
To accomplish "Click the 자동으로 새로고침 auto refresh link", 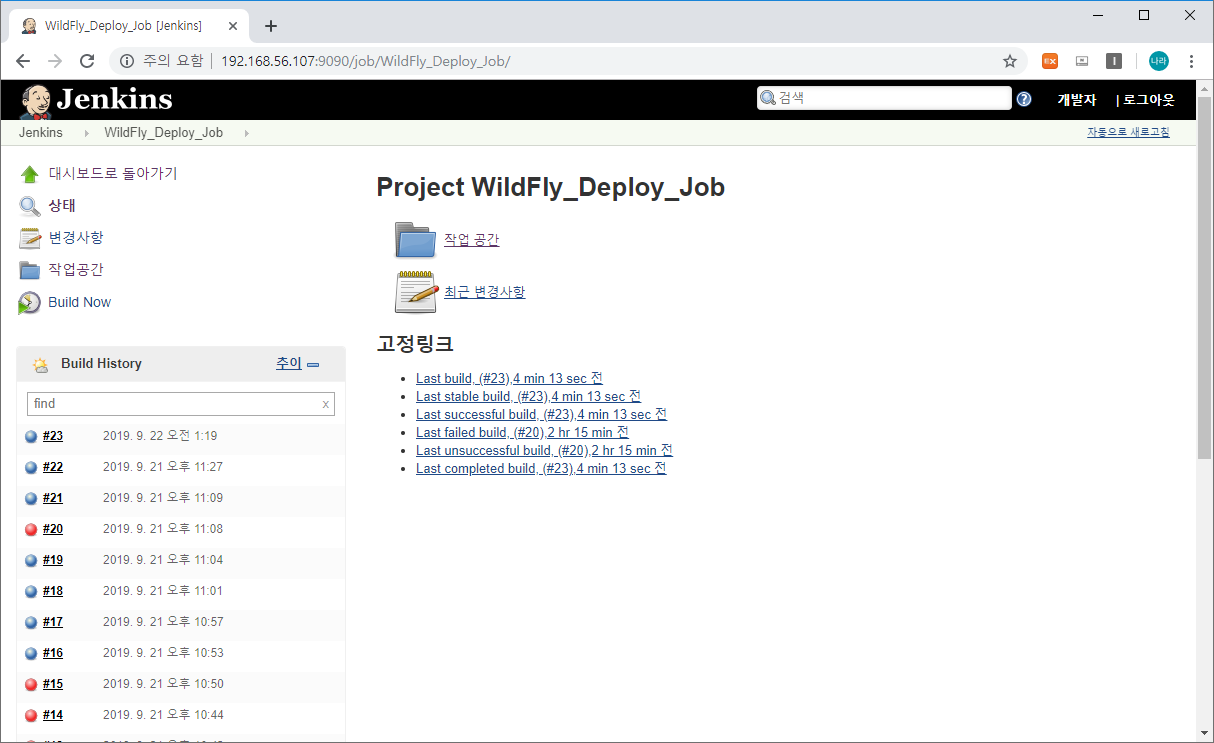I will tap(1128, 132).
